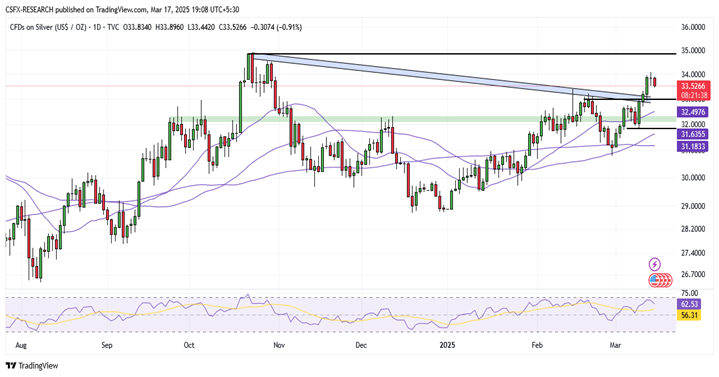Click the Mar label on time axis
The height and width of the screenshot is (377, 719).
[616, 345]
